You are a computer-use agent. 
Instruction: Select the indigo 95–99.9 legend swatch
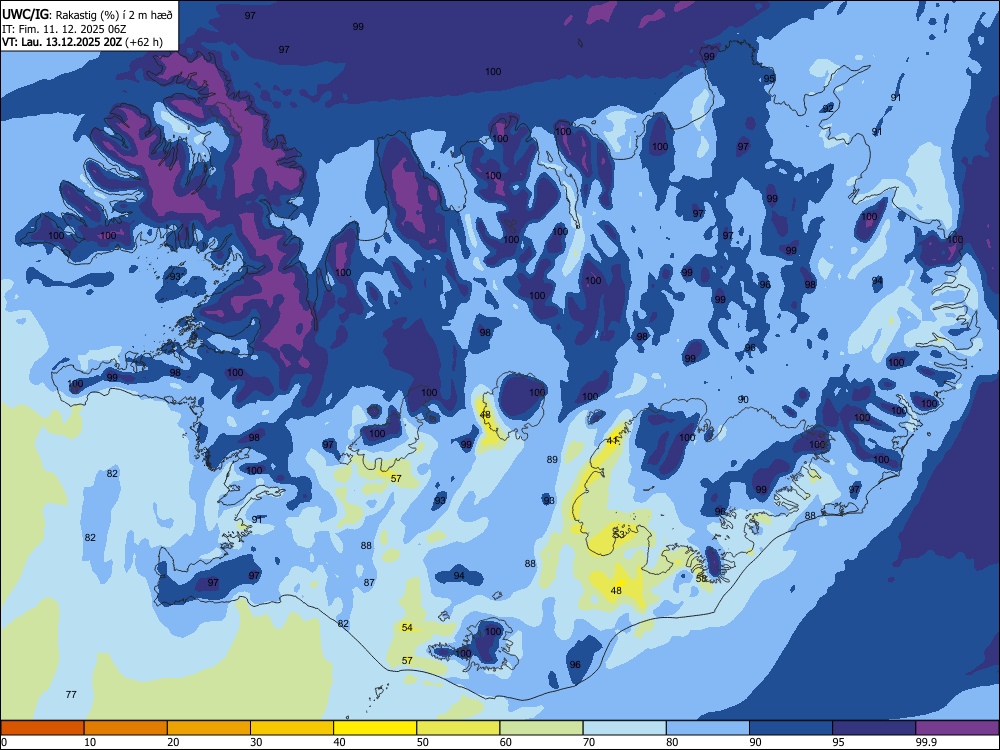(874, 728)
